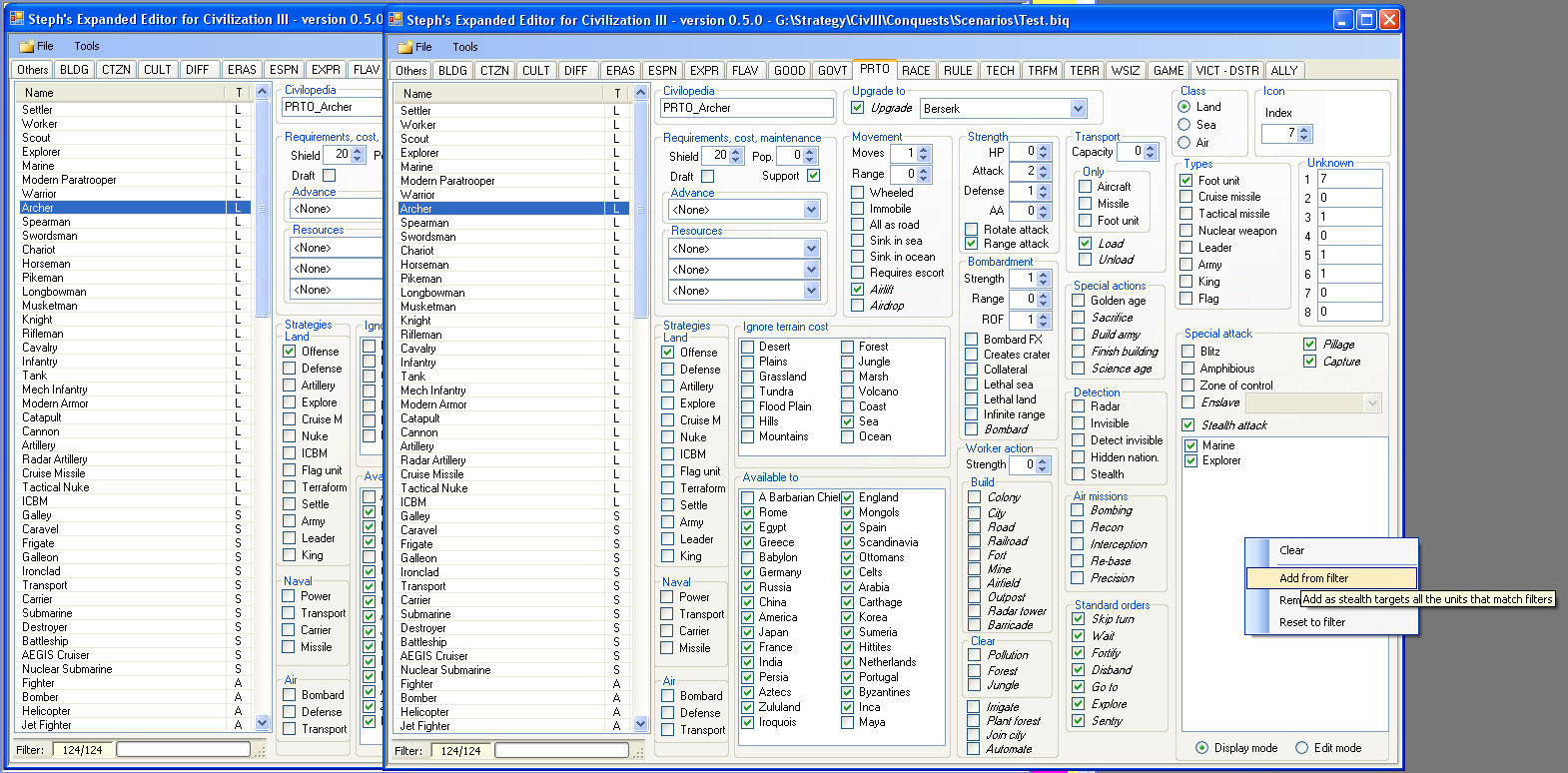The width and height of the screenshot is (1568, 773).
Task: Toggle Support checkbox
Action: (x=813, y=176)
